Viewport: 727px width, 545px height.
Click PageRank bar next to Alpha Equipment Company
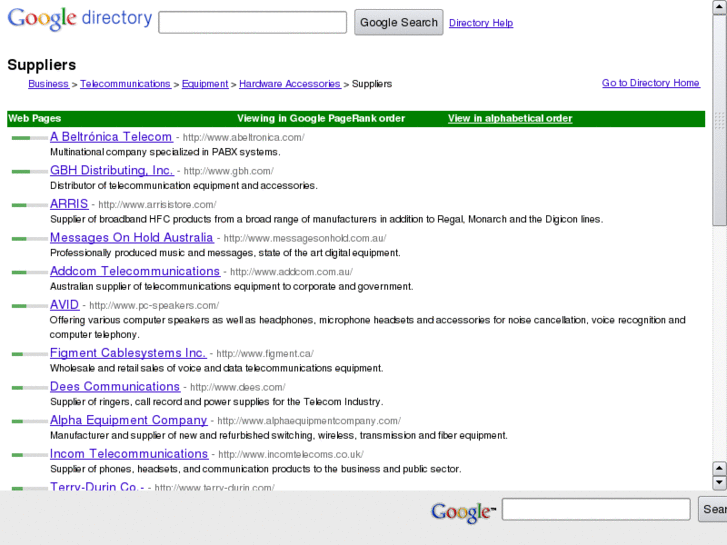tap(30, 421)
